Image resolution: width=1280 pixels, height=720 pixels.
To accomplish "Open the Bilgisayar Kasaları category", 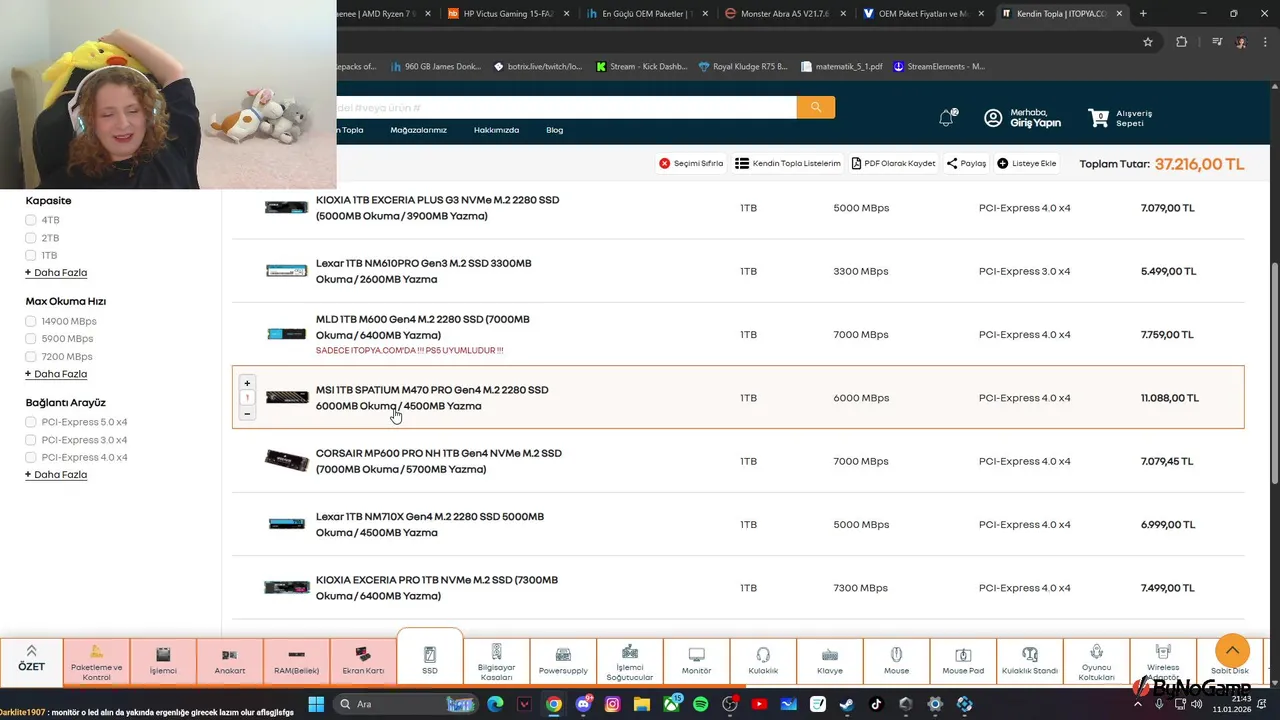I will coord(496,661).
